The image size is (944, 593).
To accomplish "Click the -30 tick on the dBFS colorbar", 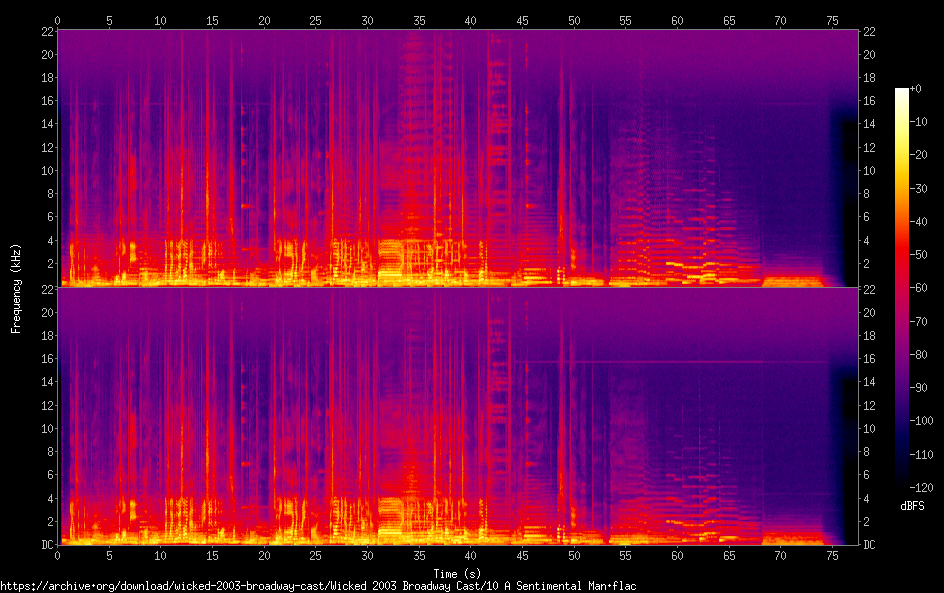I will [925, 186].
